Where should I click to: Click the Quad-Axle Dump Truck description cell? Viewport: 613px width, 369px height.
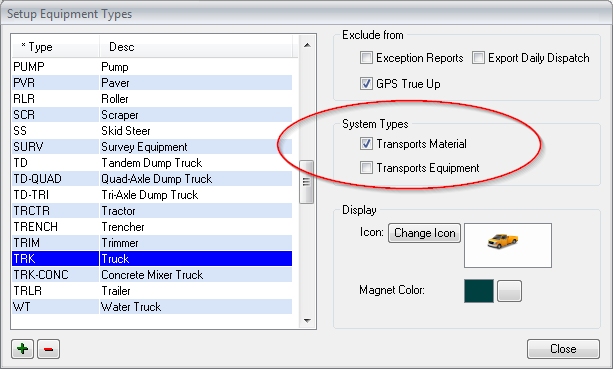pyautogui.click(x=196, y=179)
